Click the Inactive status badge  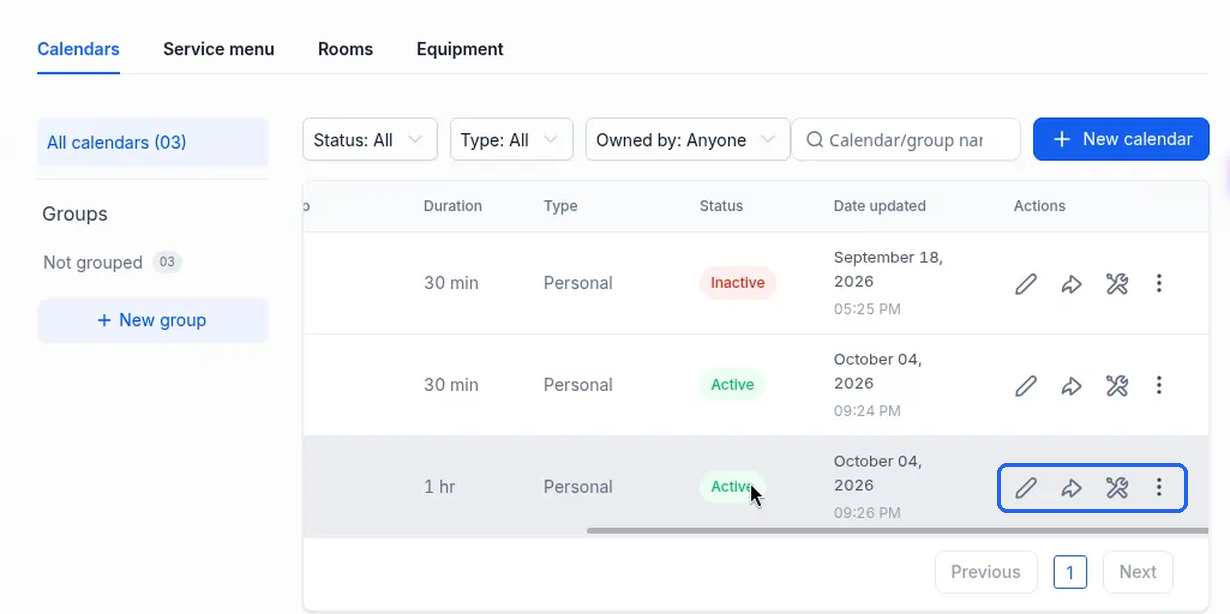[x=738, y=283]
